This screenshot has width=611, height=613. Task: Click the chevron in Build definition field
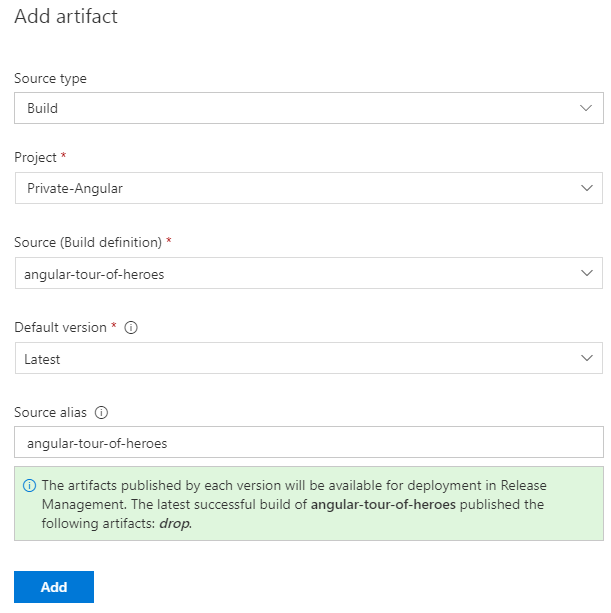[x=586, y=274]
